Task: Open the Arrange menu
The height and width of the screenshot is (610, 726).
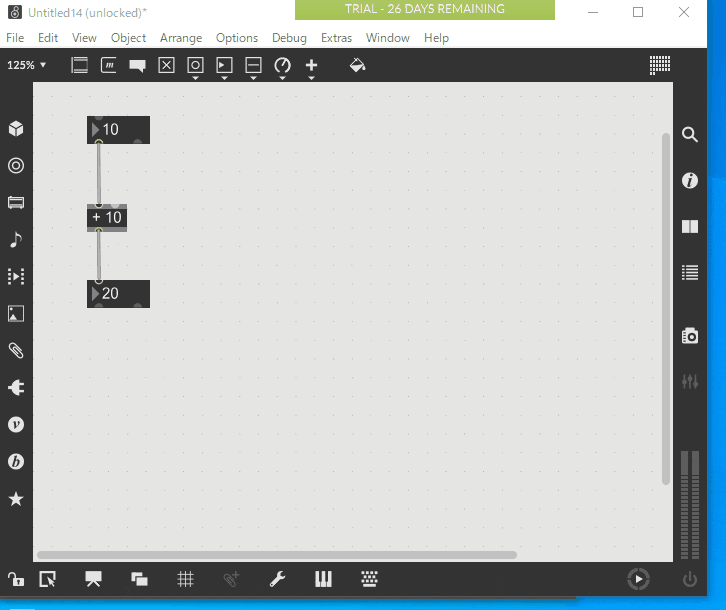Action: coord(181,38)
